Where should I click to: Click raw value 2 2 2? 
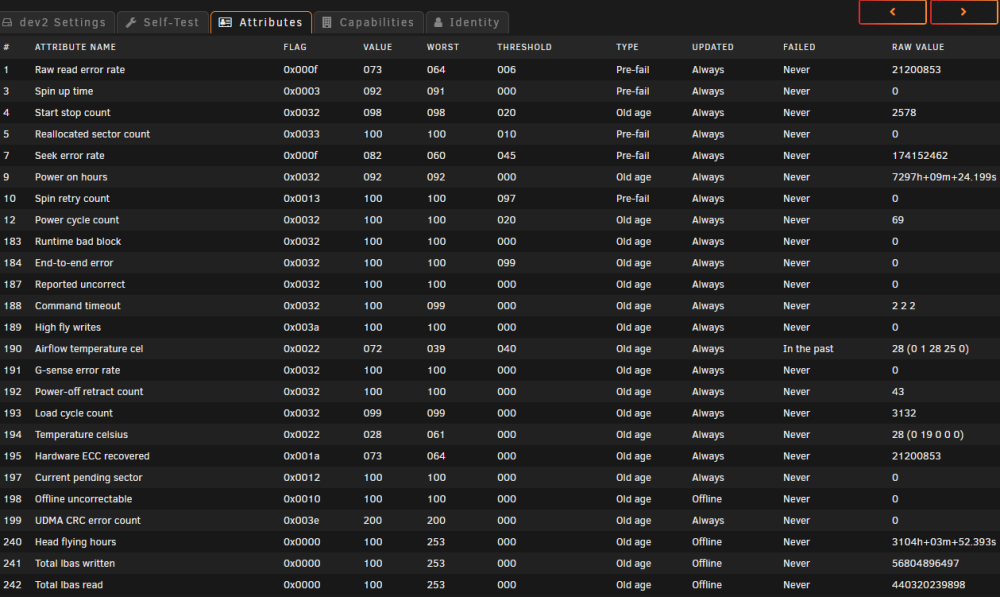pyautogui.click(x=904, y=306)
